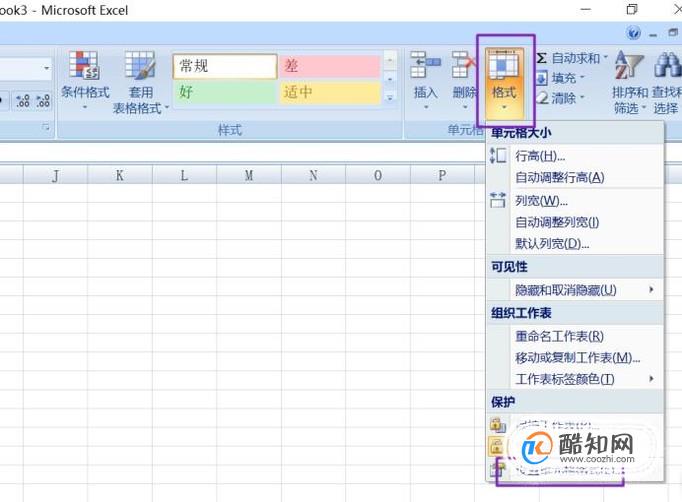Click the Increase Decimal icon
The image size is (682, 502).
pos(23,101)
